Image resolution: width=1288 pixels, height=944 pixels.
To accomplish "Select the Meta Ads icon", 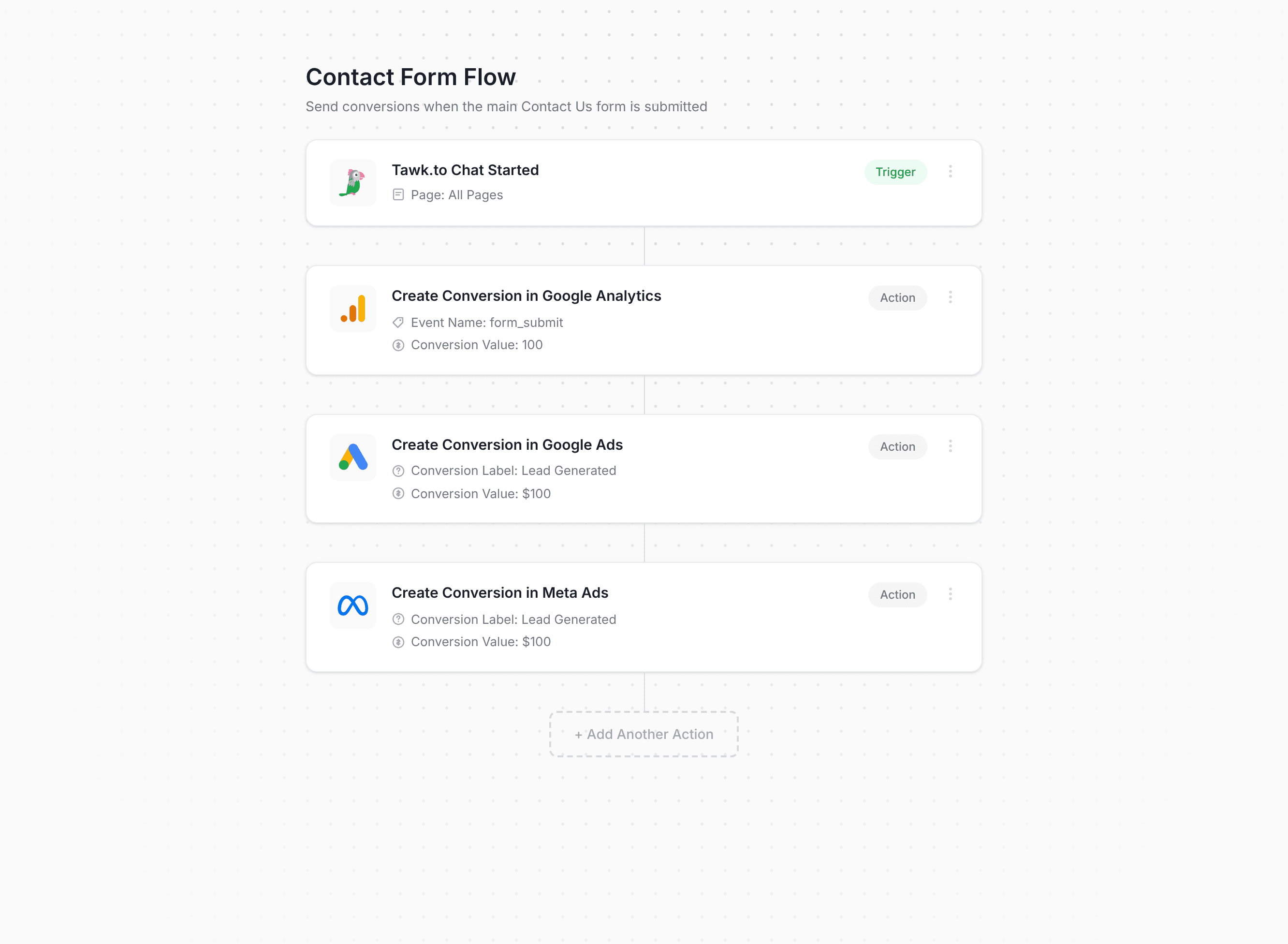I will pyautogui.click(x=352, y=605).
